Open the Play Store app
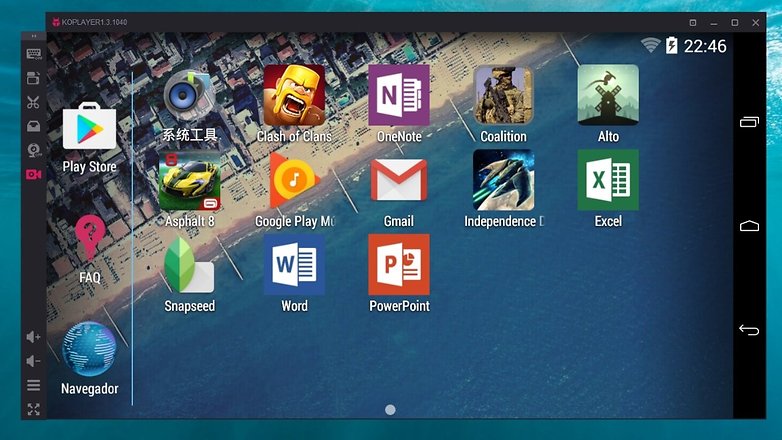Screen dimensions: 782x440 [x=89, y=127]
